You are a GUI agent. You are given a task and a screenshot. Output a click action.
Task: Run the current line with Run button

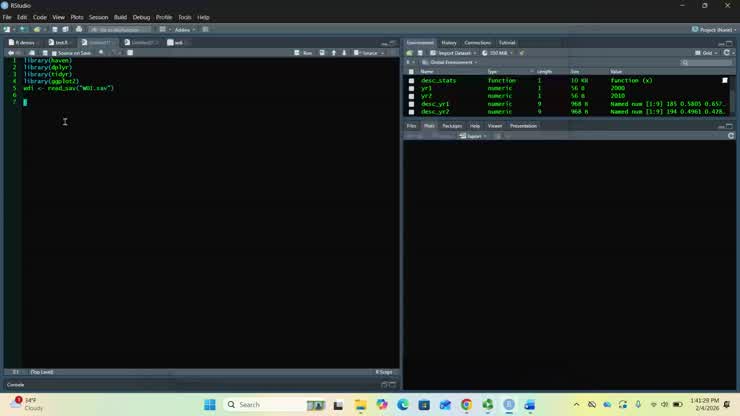pos(303,53)
